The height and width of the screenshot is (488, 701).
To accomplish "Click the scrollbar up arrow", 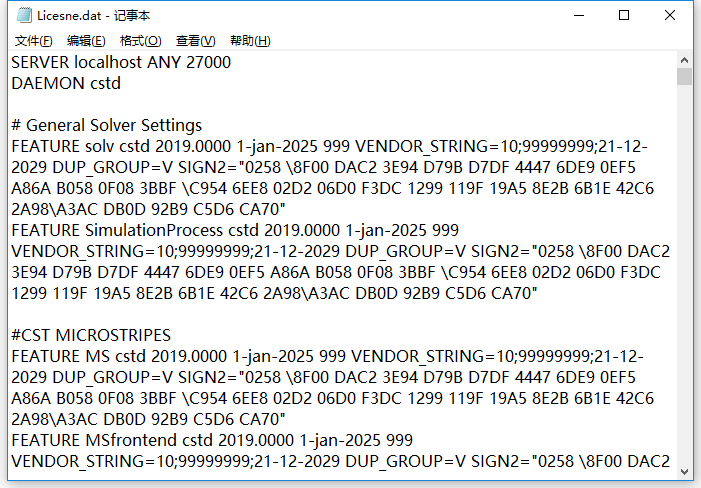I will click(x=684, y=59).
